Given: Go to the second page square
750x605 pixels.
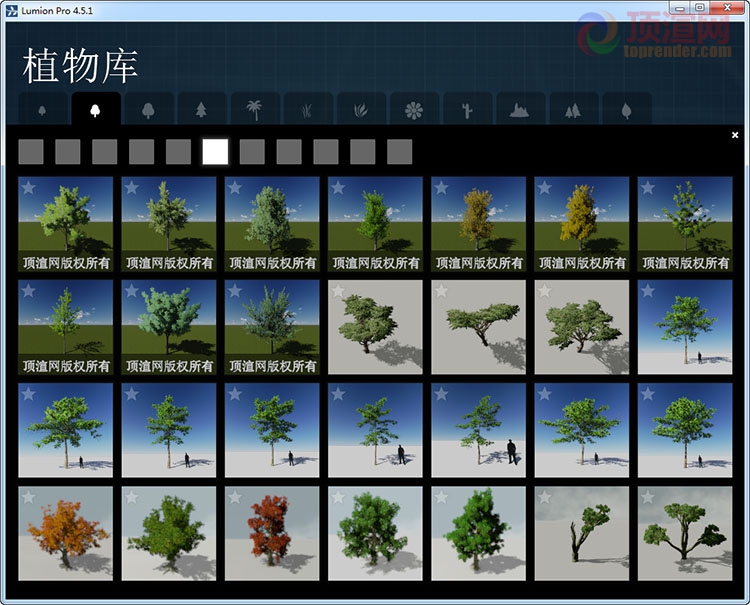Looking at the screenshot, I should (68, 152).
